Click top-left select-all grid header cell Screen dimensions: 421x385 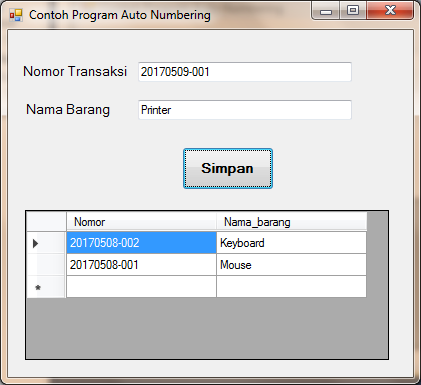tap(46, 222)
